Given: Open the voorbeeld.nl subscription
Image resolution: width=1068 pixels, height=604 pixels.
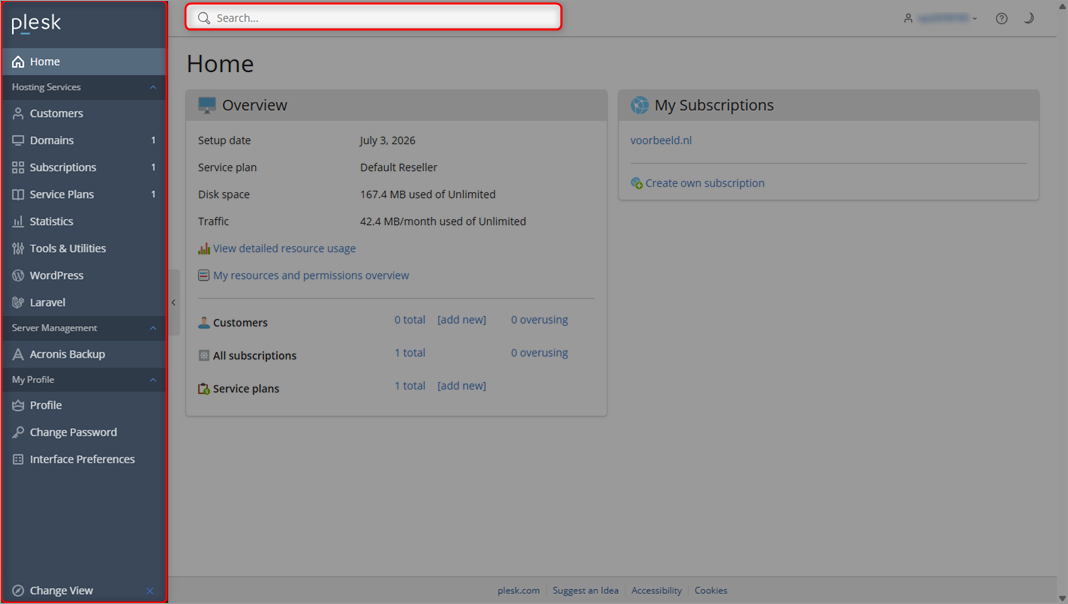Looking at the screenshot, I should click(x=661, y=140).
